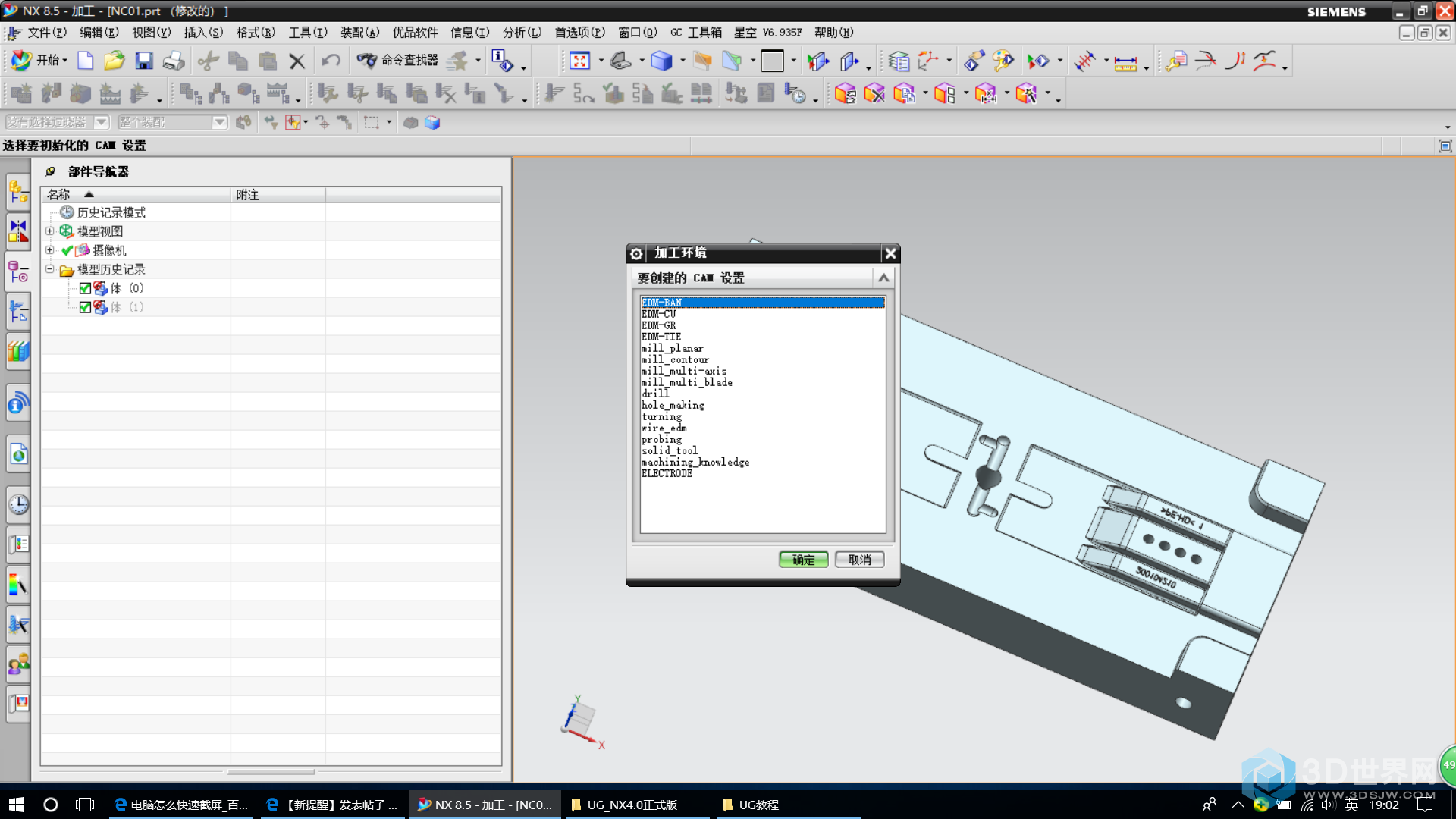Viewport: 1456px width, 819px height.
Task: Click the Delete X icon
Action: click(x=297, y=61)
